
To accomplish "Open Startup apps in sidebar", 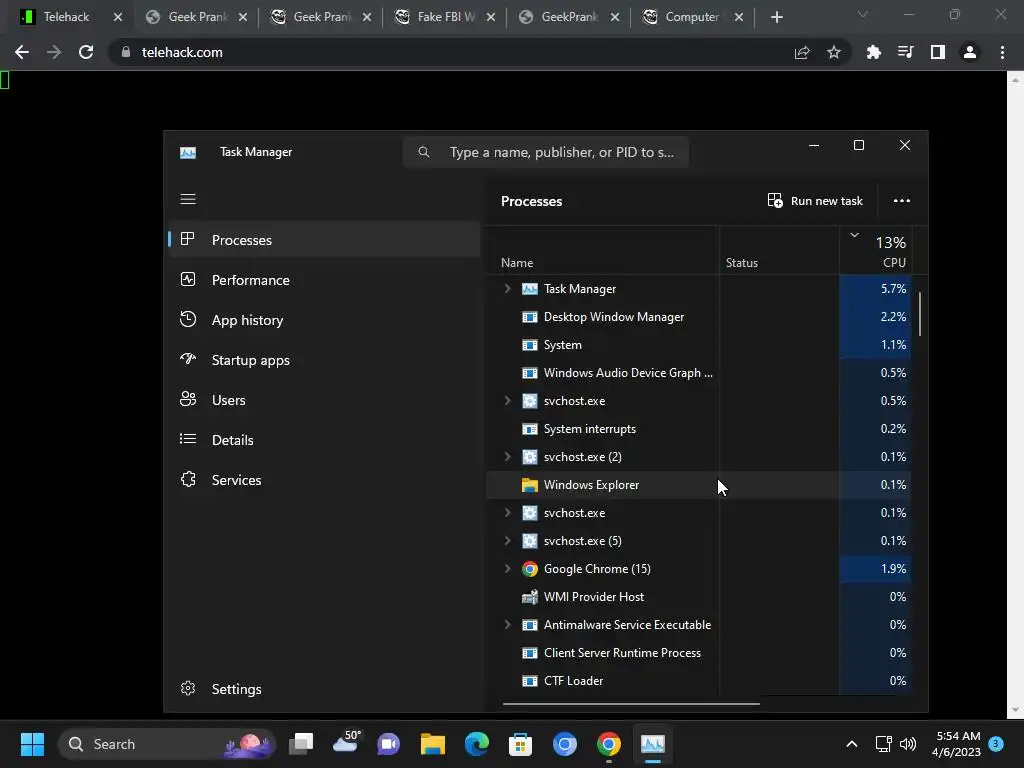I will (325, 360).
